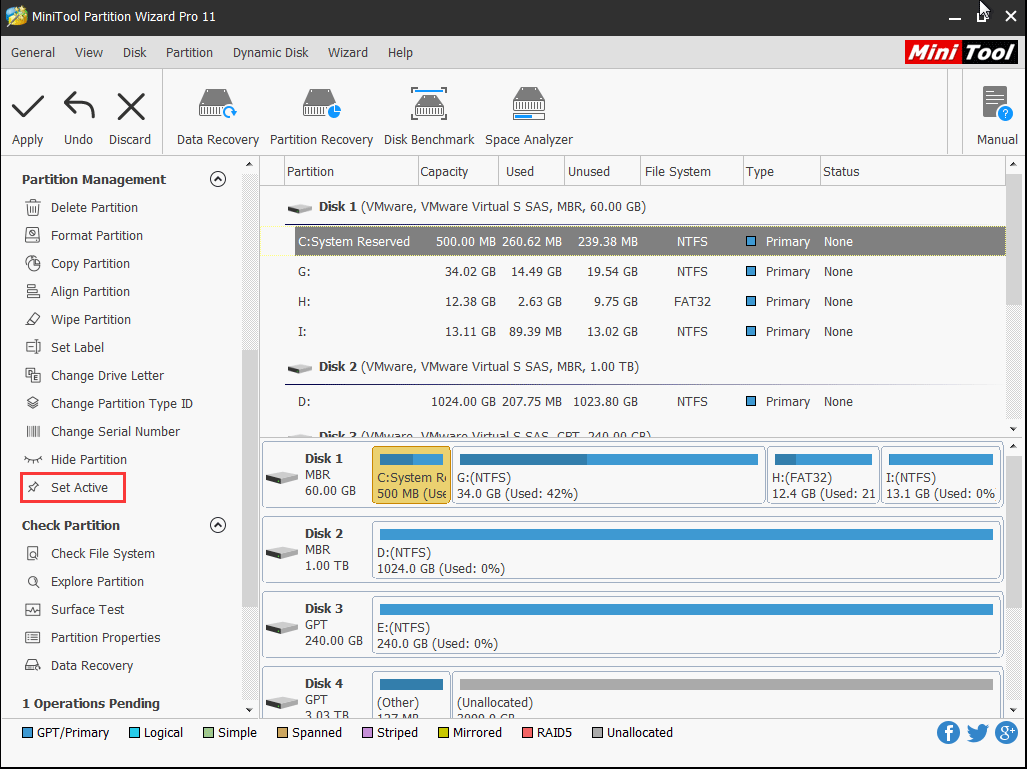This screenshot has height=769, width=1027.
Task: Click the Partition Properties link
Action: tap(105, 637)
